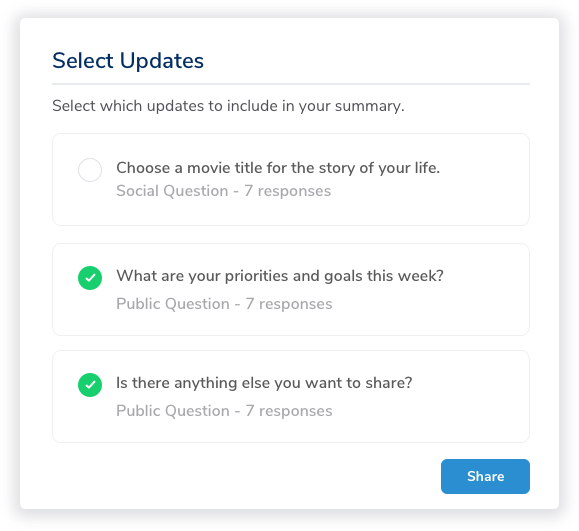This screenshot has height=531, width=579.
Task: Check the circle beside the movie title question
Action: [90, 170]
